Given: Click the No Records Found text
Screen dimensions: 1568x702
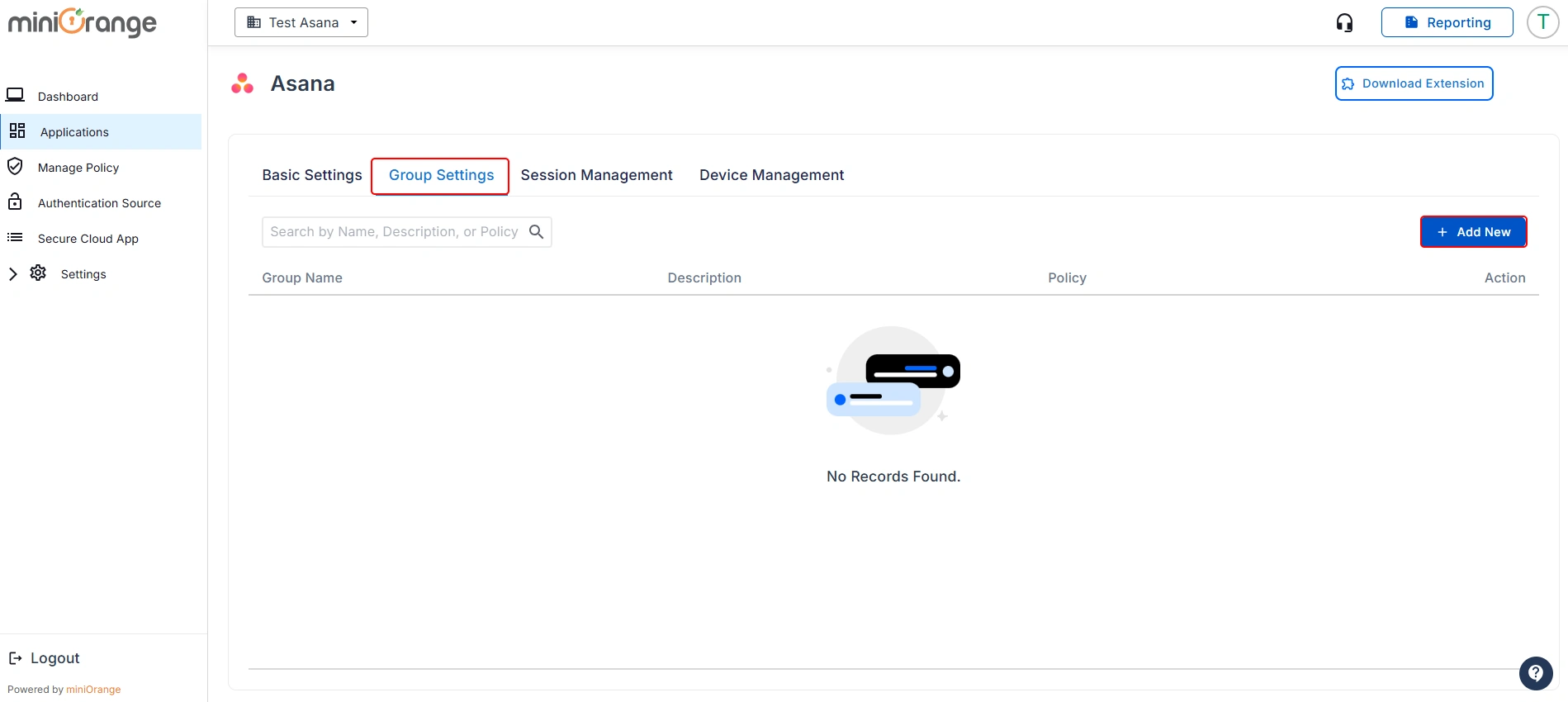Looking at the screenshot, I should (893, 477).
